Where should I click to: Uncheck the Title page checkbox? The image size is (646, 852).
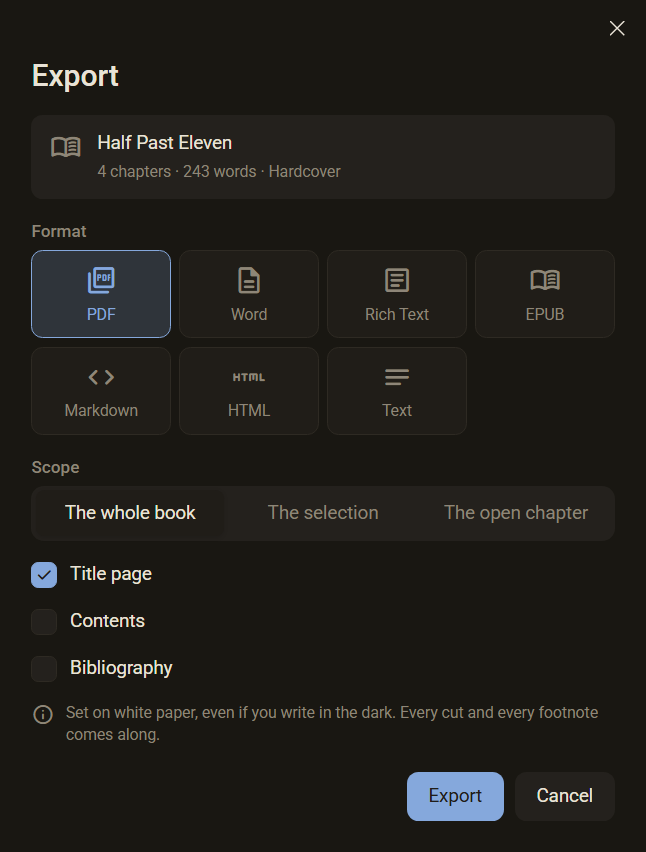tap(44, 575)
